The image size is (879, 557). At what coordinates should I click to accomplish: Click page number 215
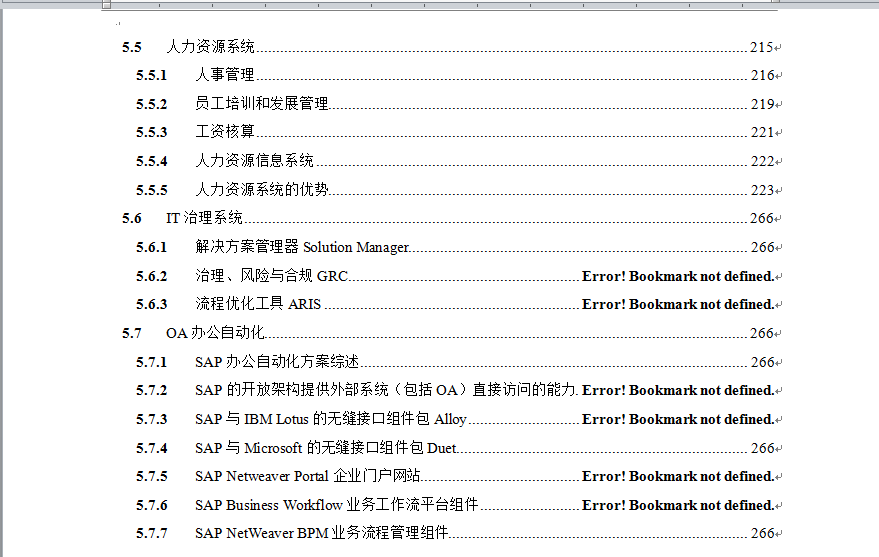click(762, 47)
